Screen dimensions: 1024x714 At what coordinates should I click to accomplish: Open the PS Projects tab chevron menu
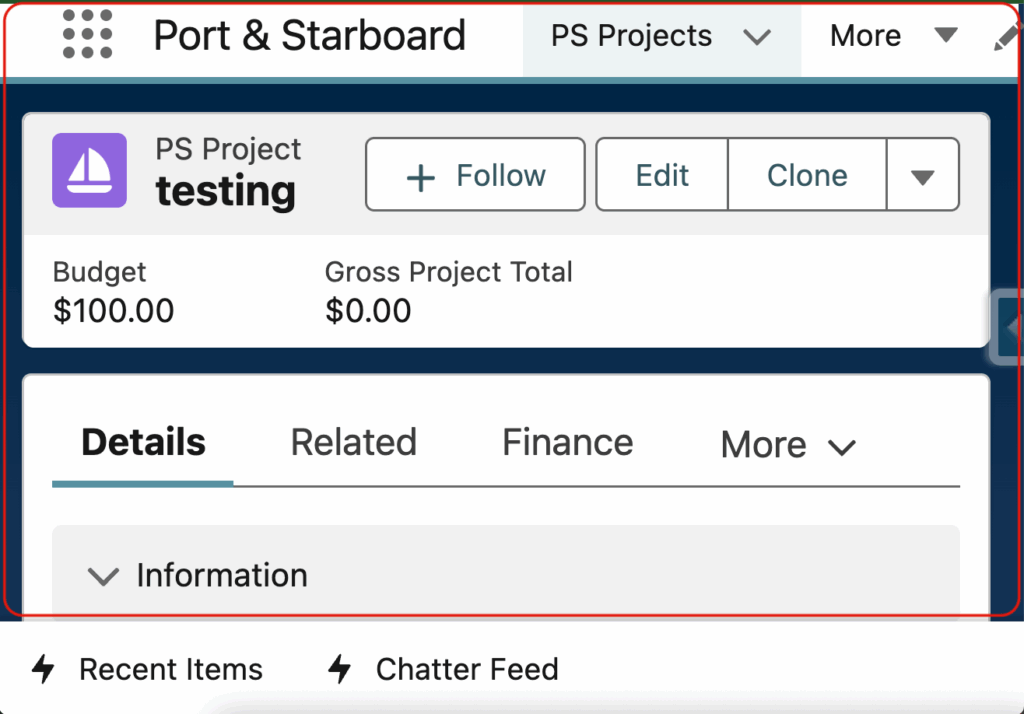pos(758,37)
